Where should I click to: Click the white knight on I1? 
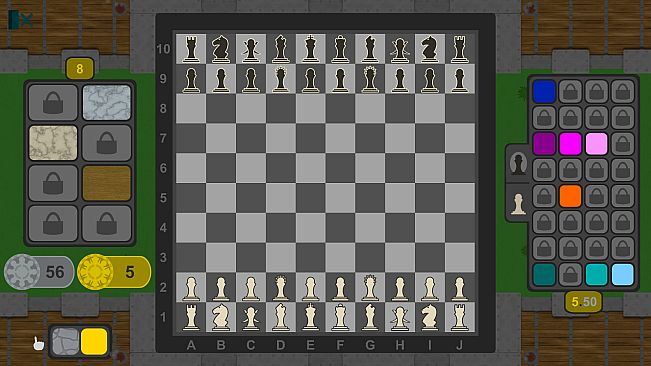coord(430,317)
